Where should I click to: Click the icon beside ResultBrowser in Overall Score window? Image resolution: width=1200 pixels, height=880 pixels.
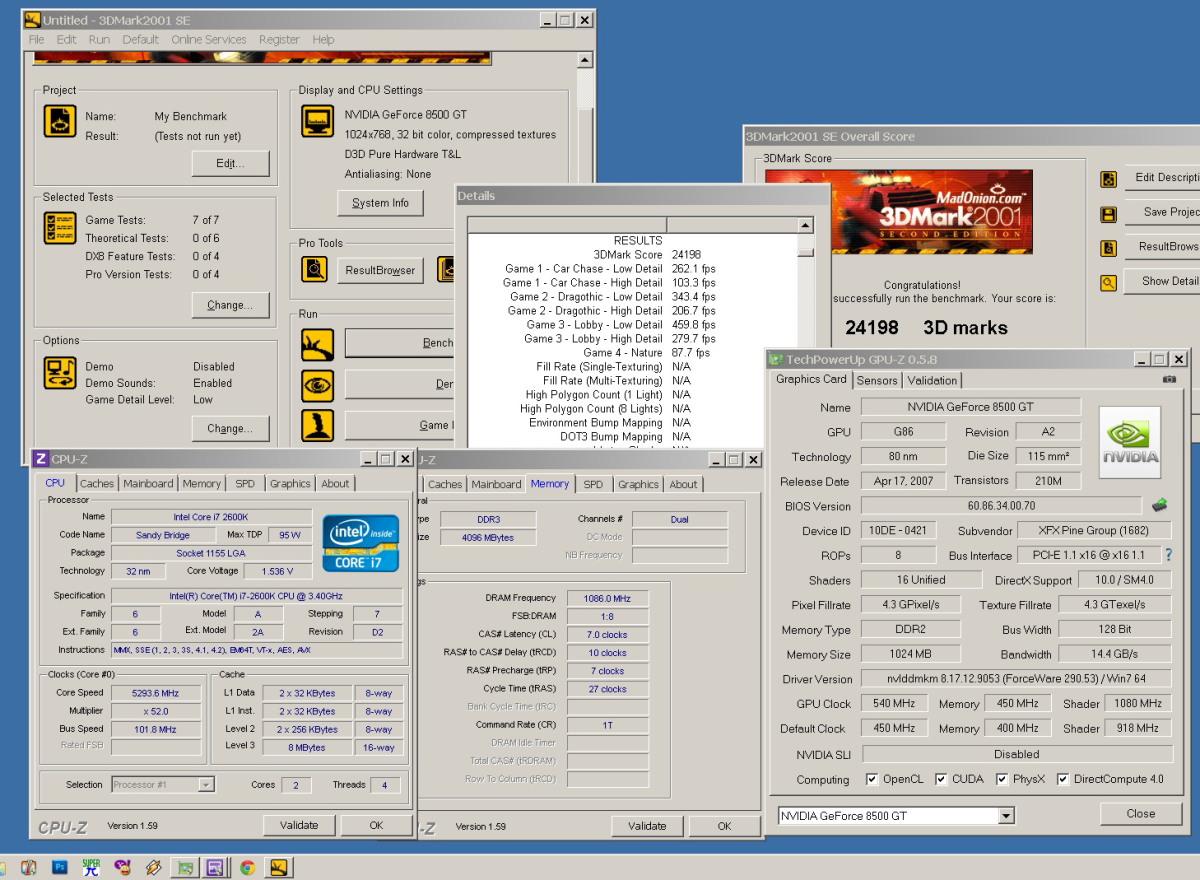1108,248
